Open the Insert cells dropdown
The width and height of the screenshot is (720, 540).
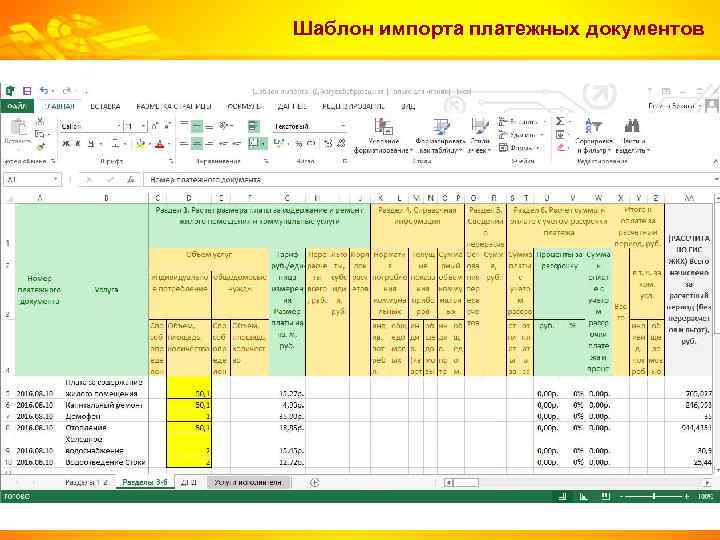[523, 122]
